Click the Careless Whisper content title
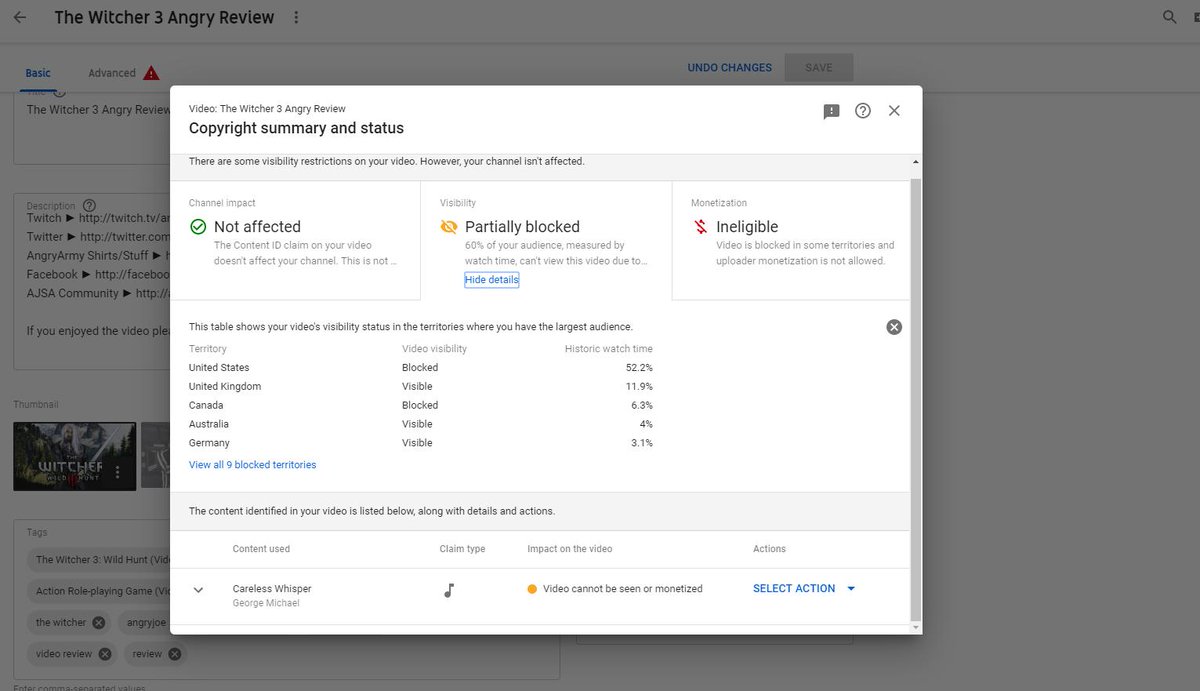The width and height of the screenshot is (1200, 691). tap(272, 589)
